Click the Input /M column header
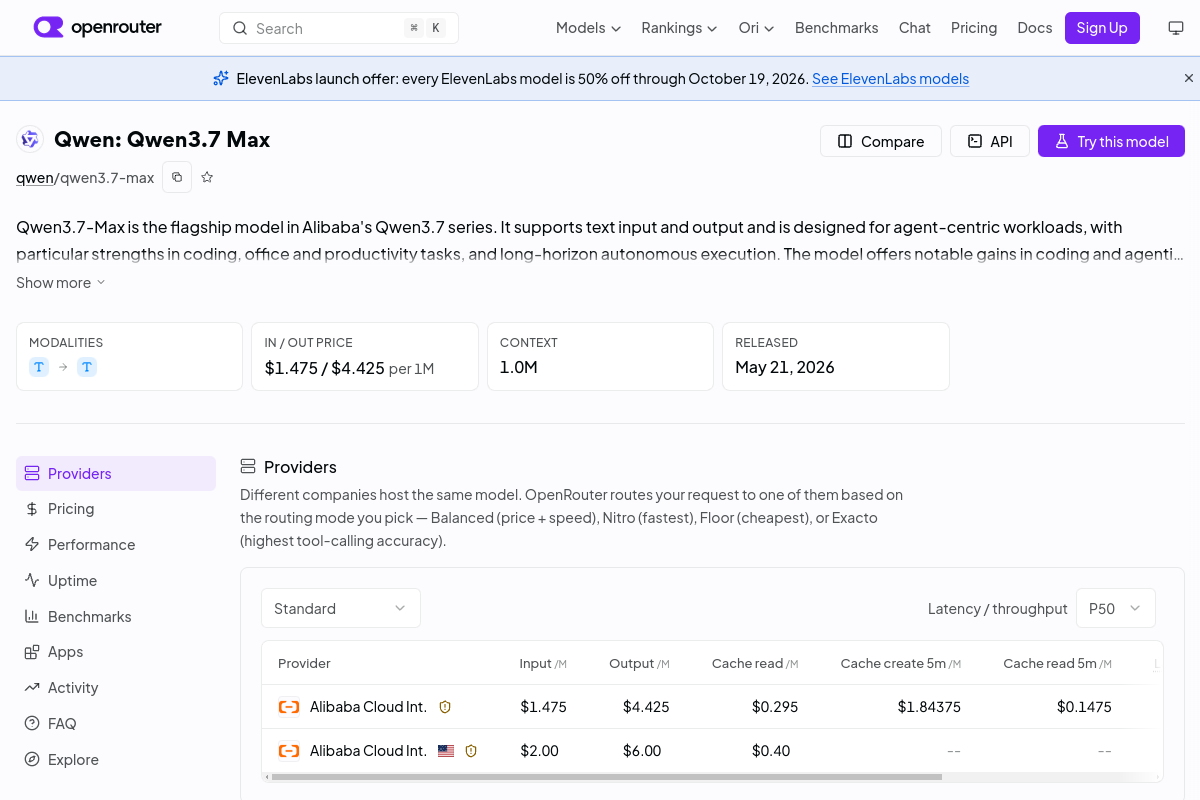The image size is (1200, 800). click(x=543, y=663)
